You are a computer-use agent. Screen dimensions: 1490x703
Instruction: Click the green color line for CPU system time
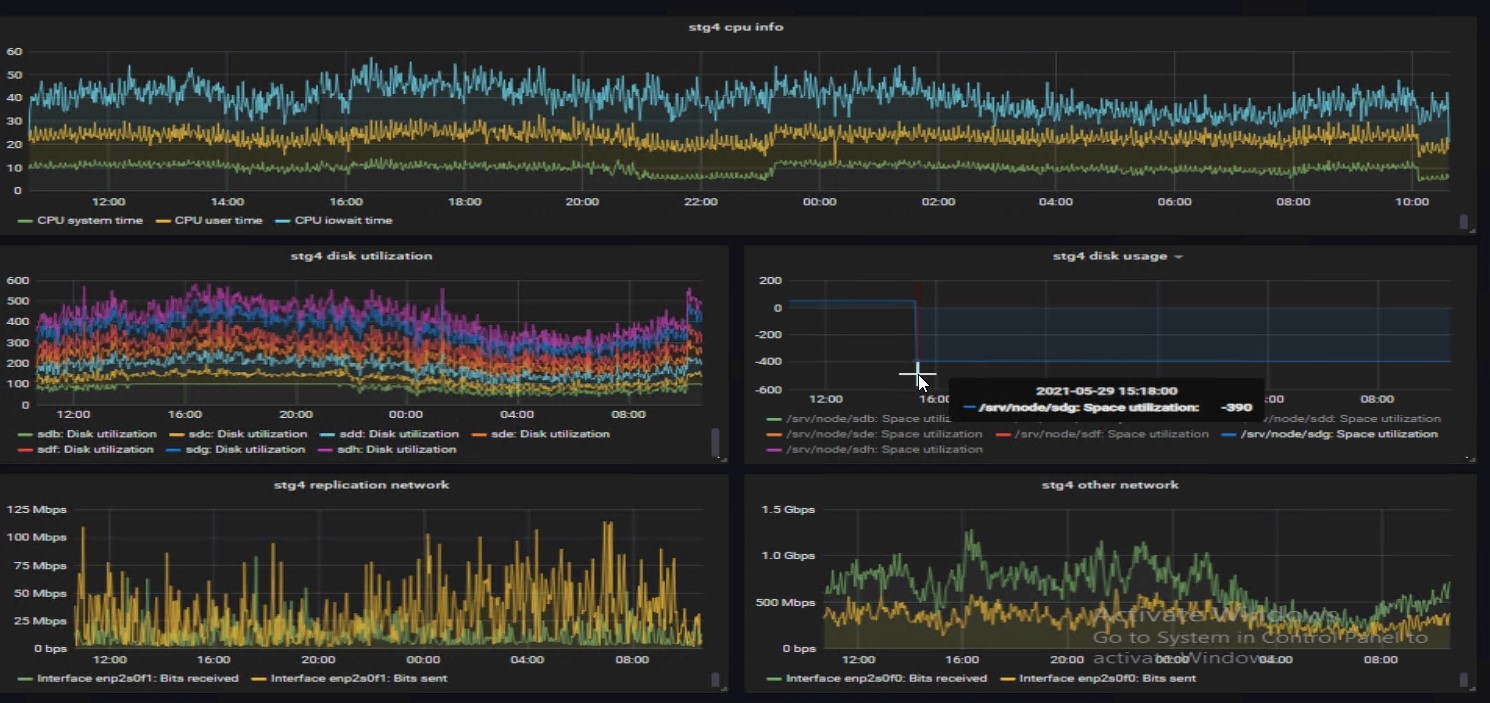25,220
